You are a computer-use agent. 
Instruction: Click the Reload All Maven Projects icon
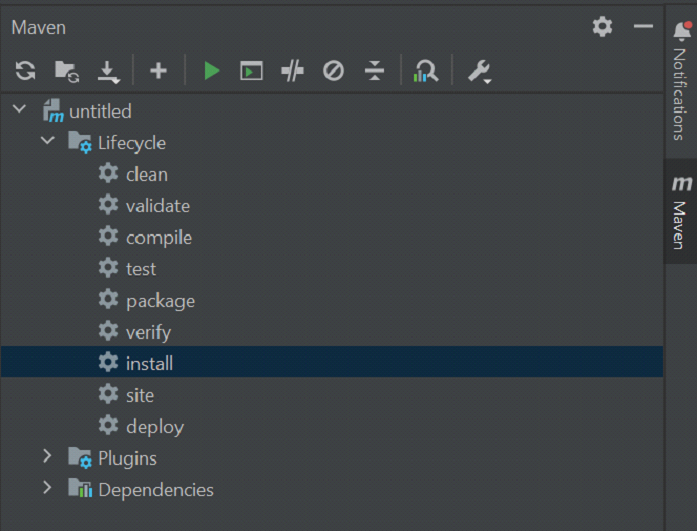(26, 71)
